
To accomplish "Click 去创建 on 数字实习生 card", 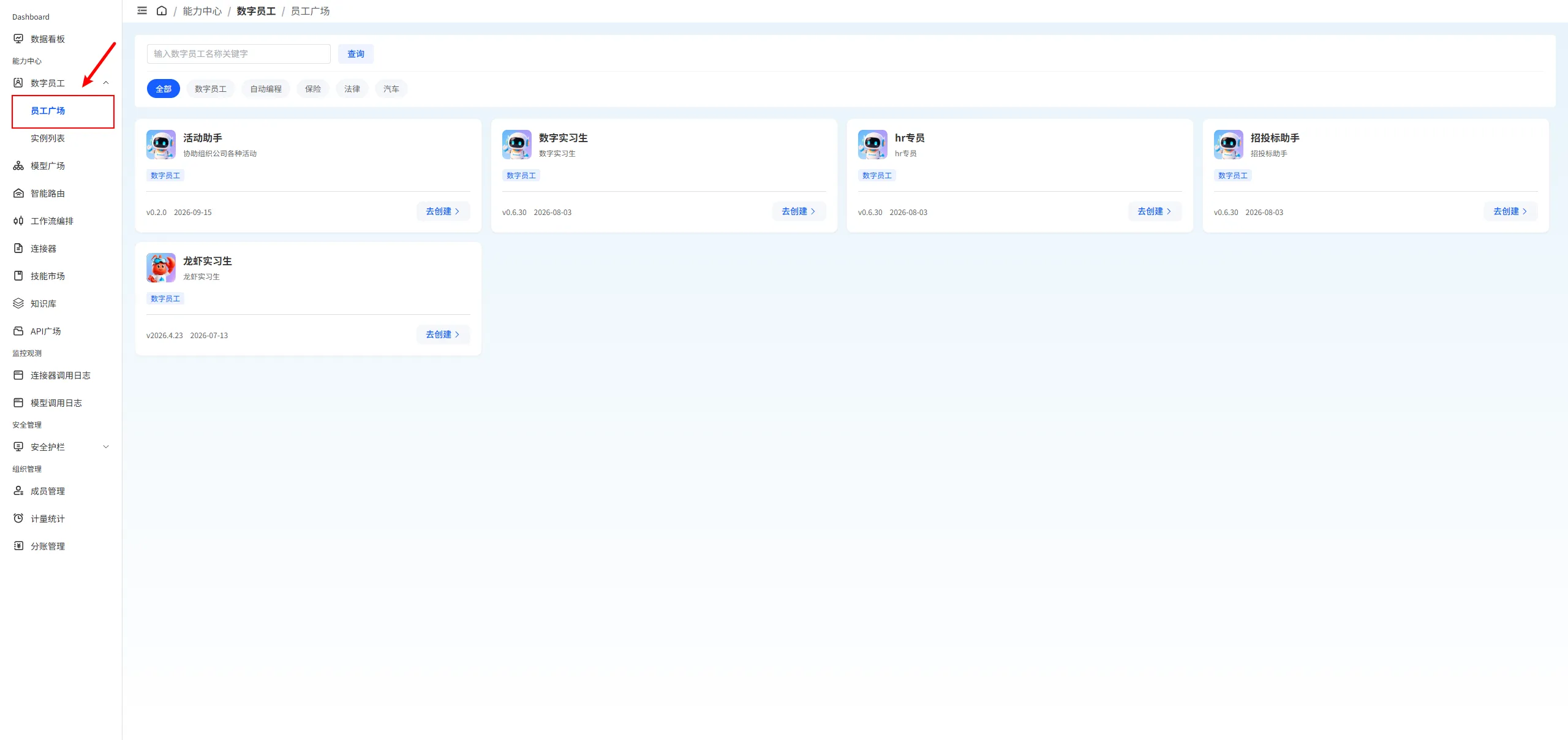I will point(799,211).
